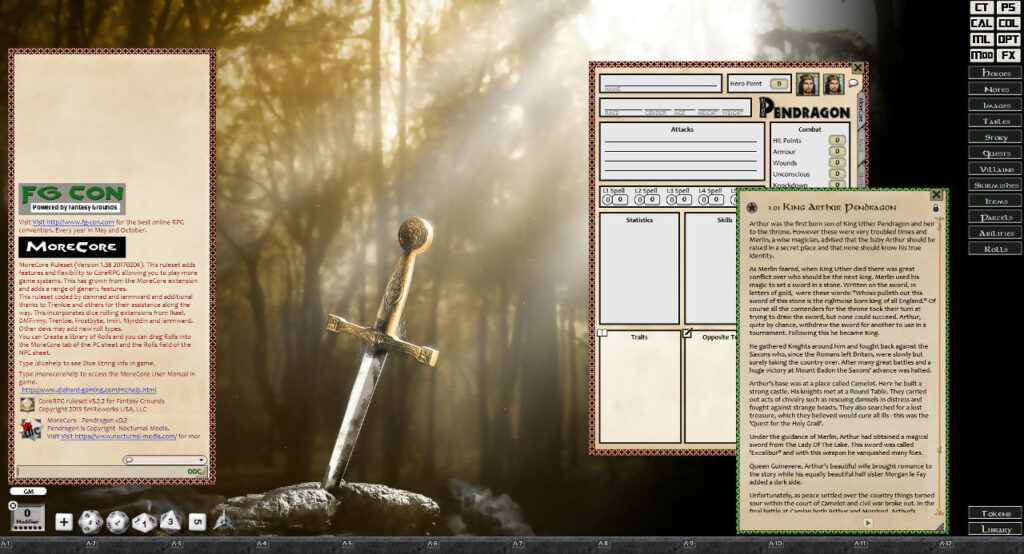This screenshot has height=554, width=1024.
Task: Open the Skirmishes list in sidebar
Action: 996,185
